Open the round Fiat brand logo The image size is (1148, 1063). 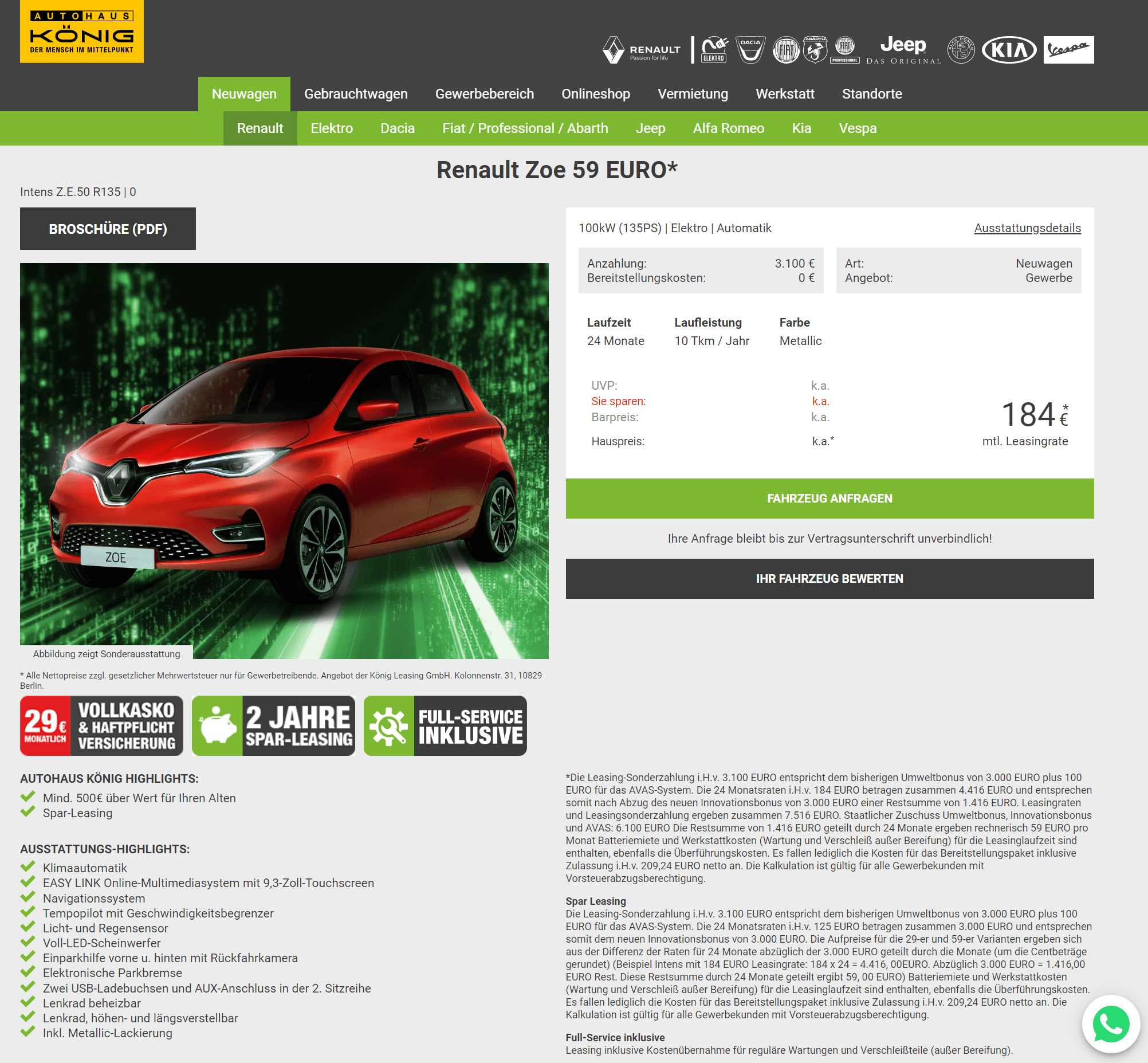coord(785,50)
